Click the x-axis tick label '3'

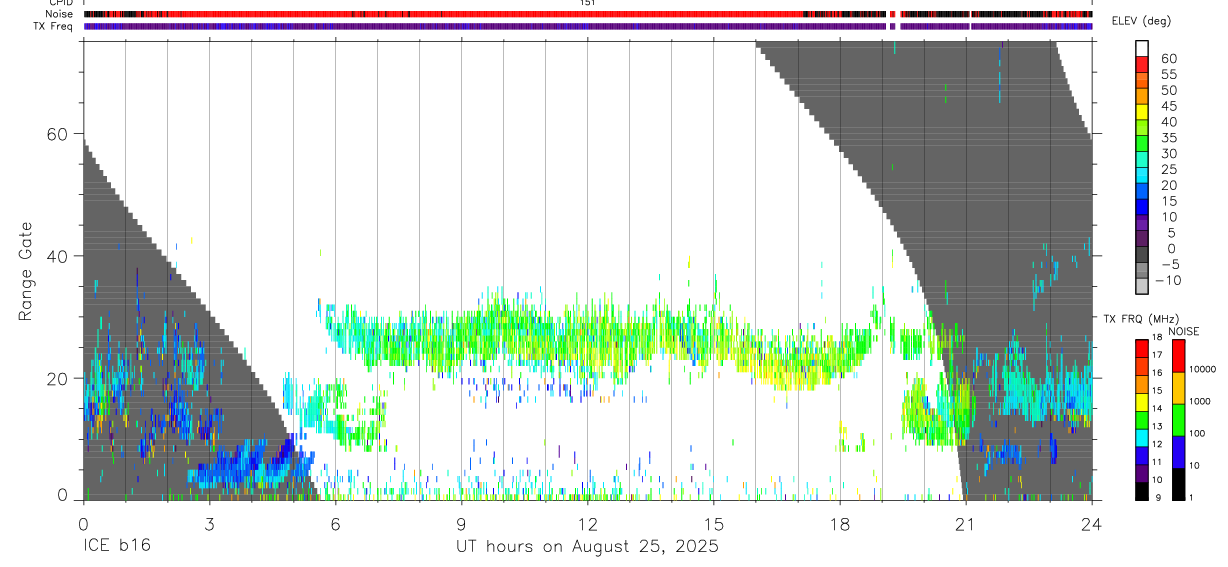pyautogui.click(x=209, y=523)
